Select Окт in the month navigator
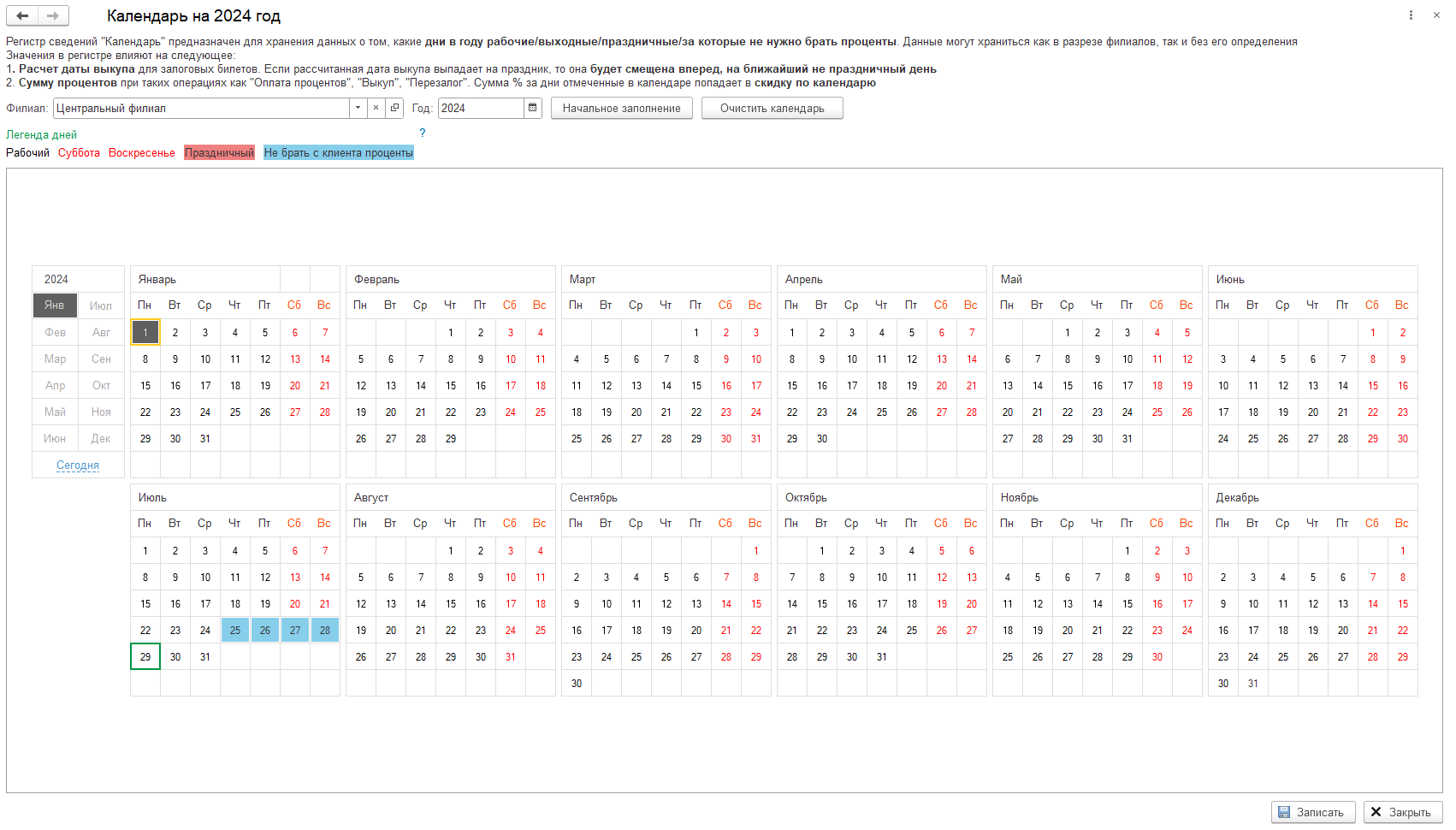This screenshot has height=830, width=1456. click(x=101, y=385)
